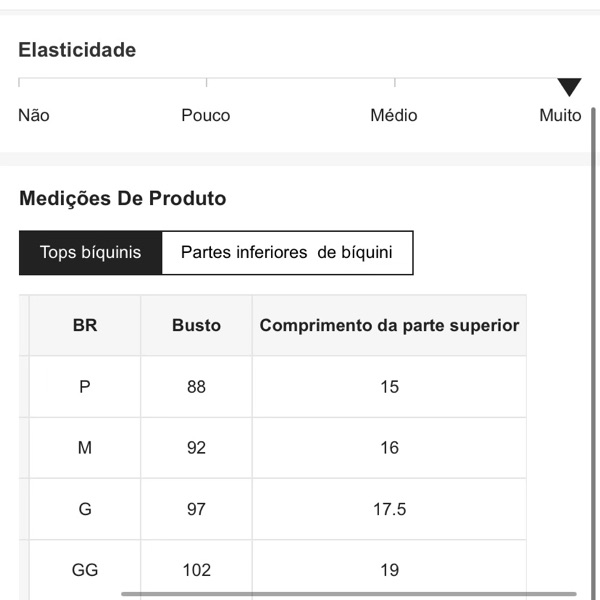Click the bust value 88 cell
This screenshot has height=600, width=600.
coord(196,387)
